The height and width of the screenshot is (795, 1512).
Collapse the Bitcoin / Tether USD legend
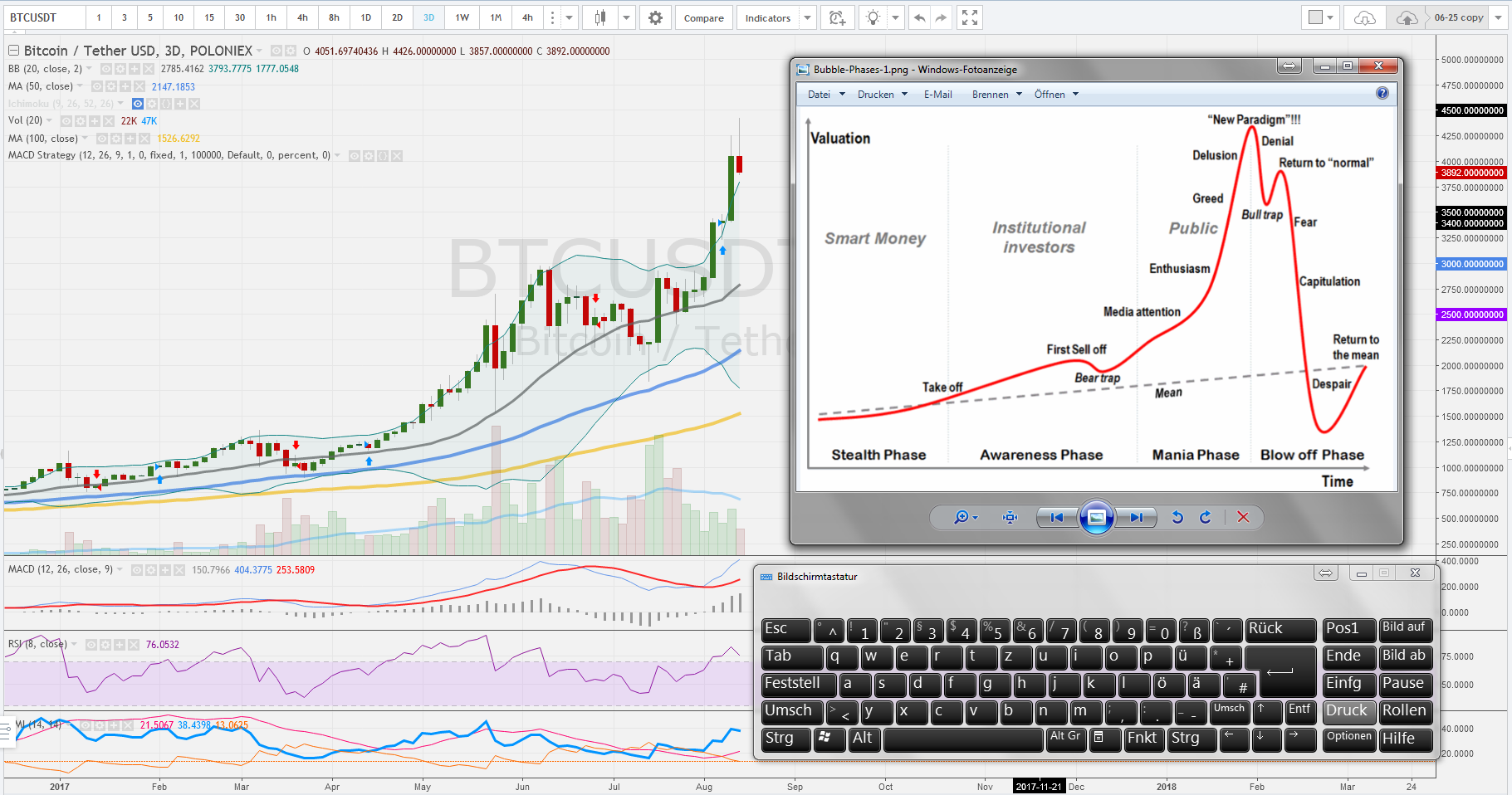pos(13,51)
